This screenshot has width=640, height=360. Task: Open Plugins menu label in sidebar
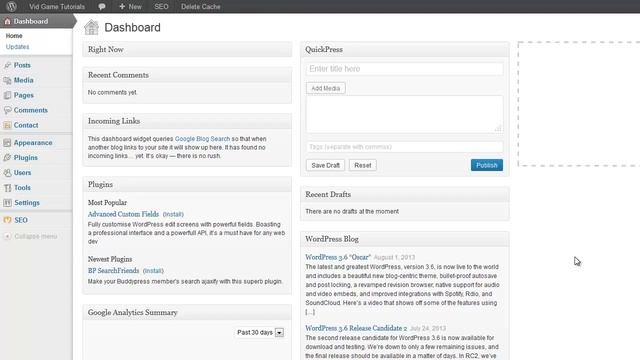pyautogui.click(x=26, y=158)
